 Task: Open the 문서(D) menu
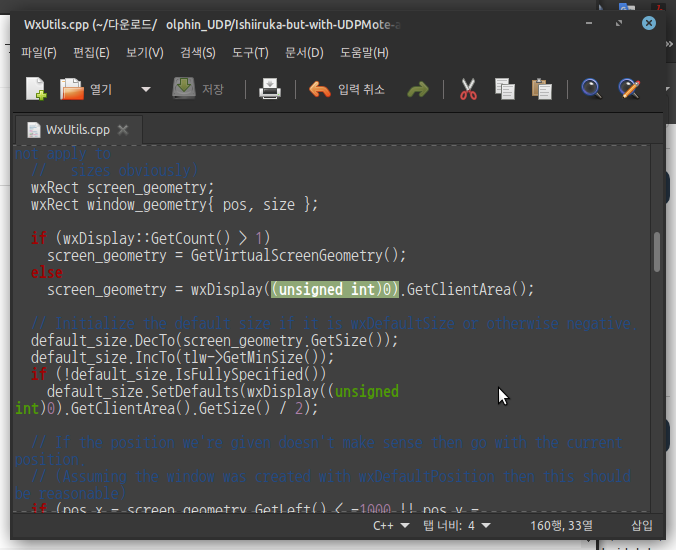304,53
